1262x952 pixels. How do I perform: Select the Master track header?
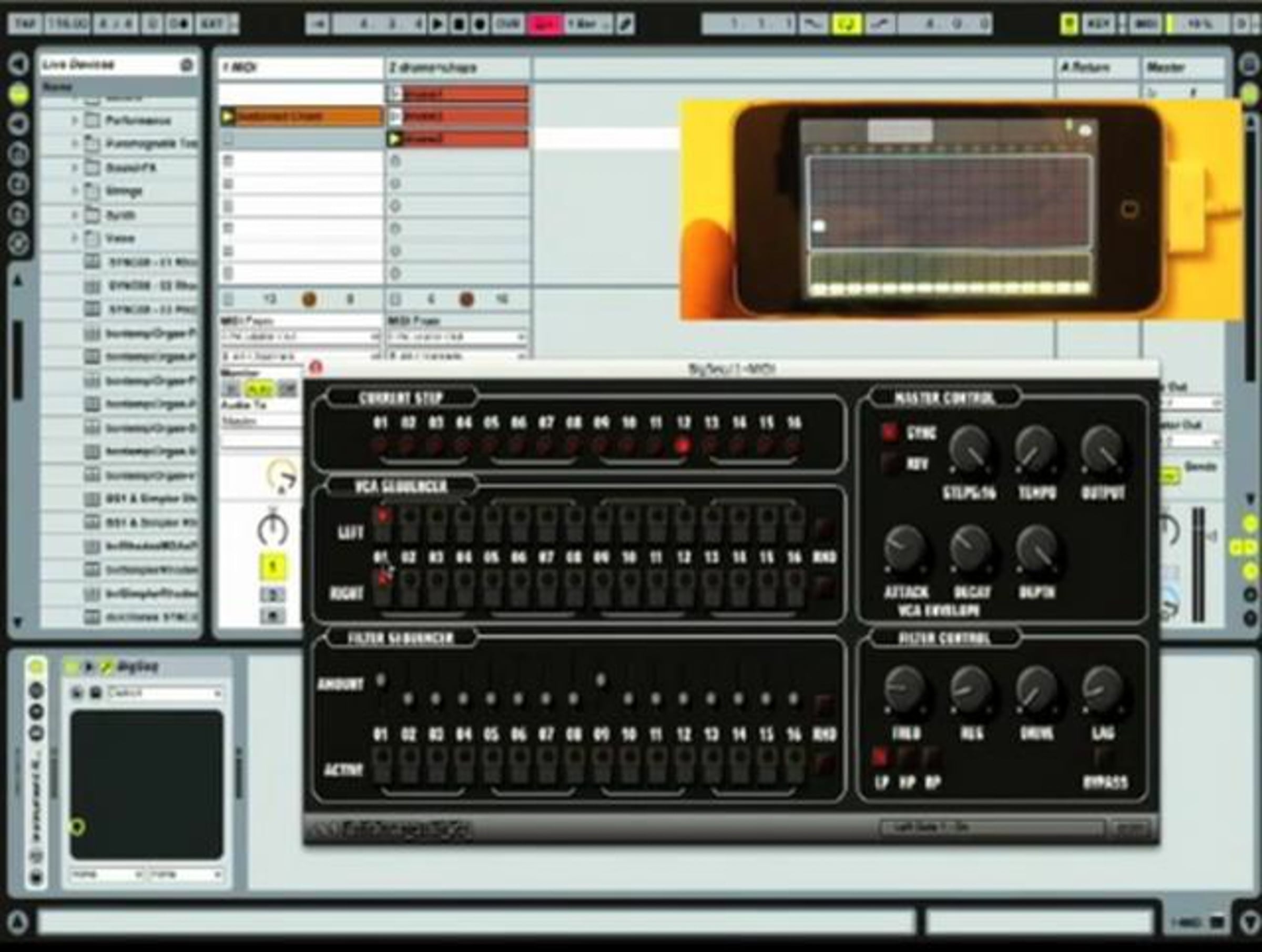[x=1184, y=68]
